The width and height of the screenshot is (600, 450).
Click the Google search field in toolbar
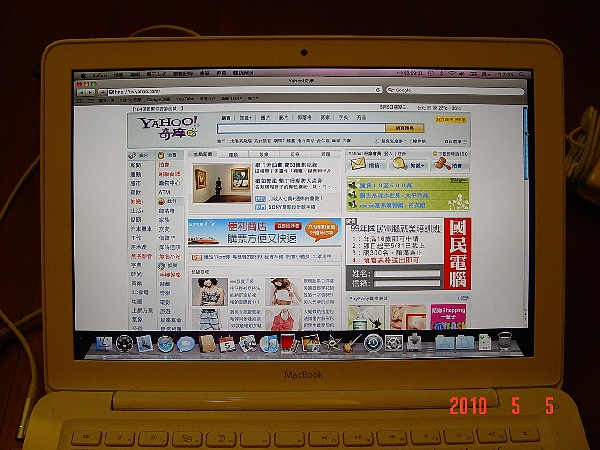[455, 90]
